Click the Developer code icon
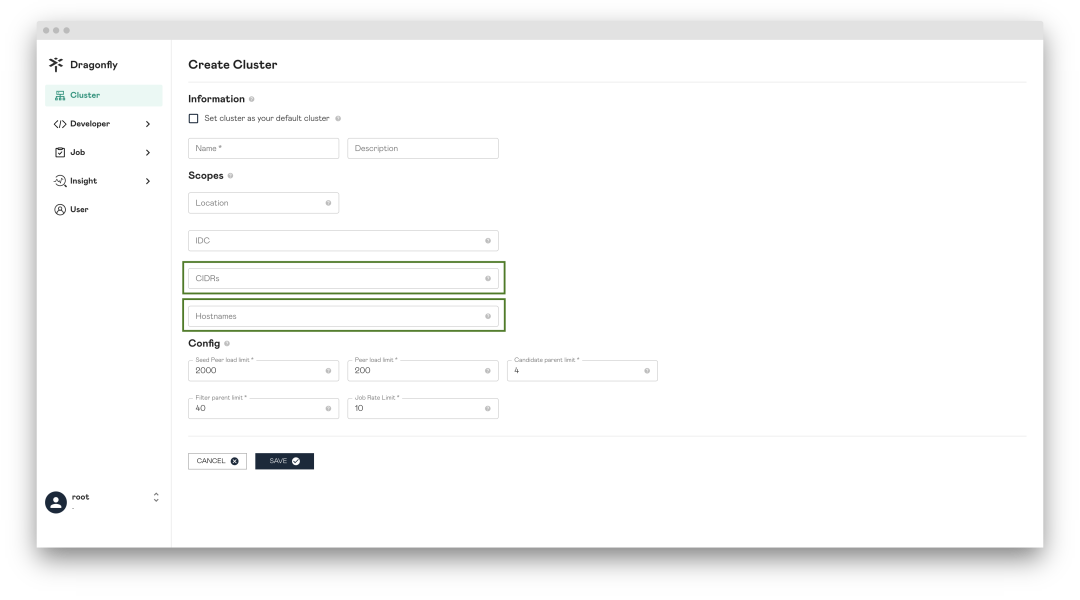Screen dimensions: 1080x600 (x=60, y=124)
